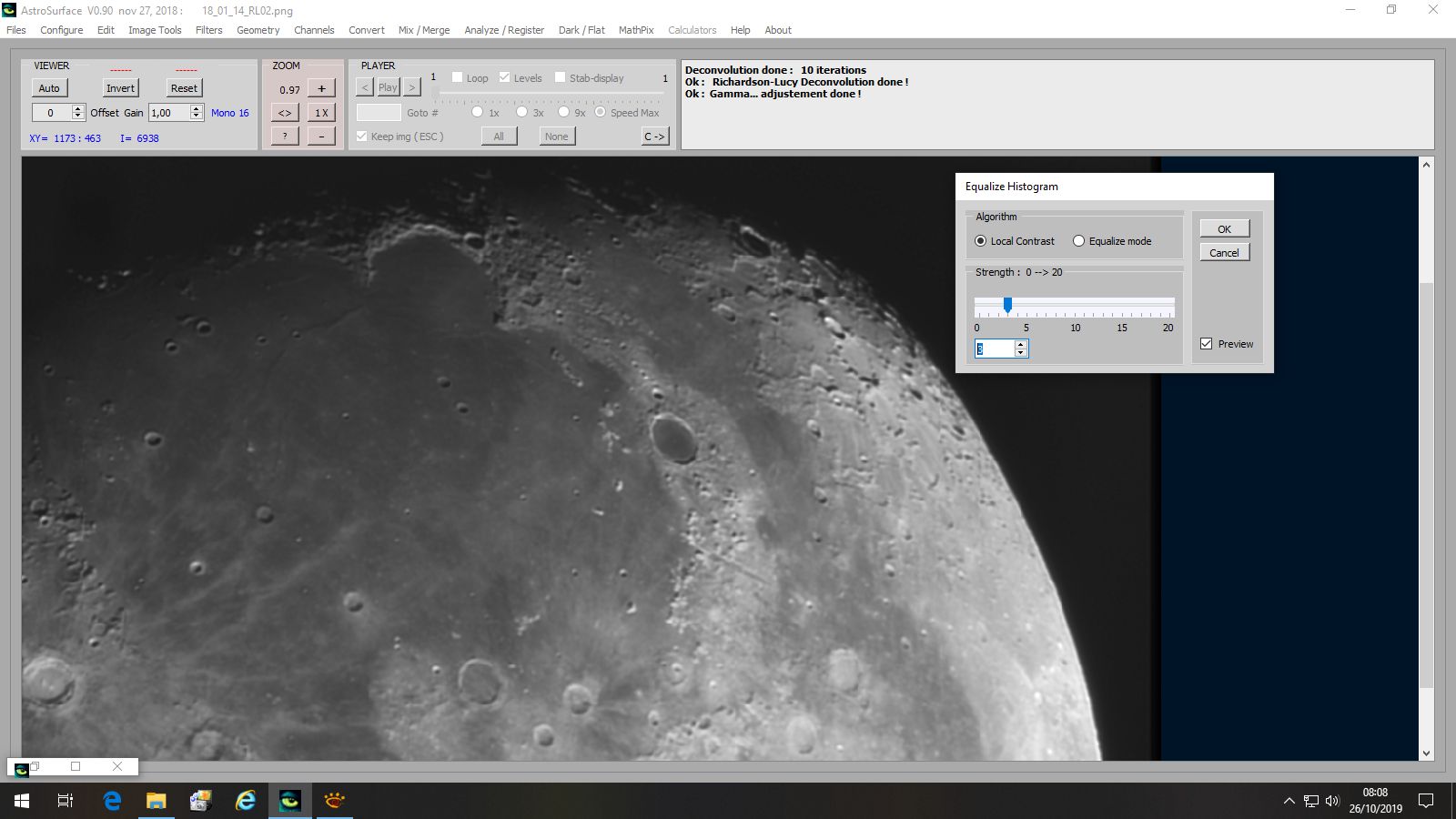Click the player next frame arrow
1456x819 pixels.
412,87
